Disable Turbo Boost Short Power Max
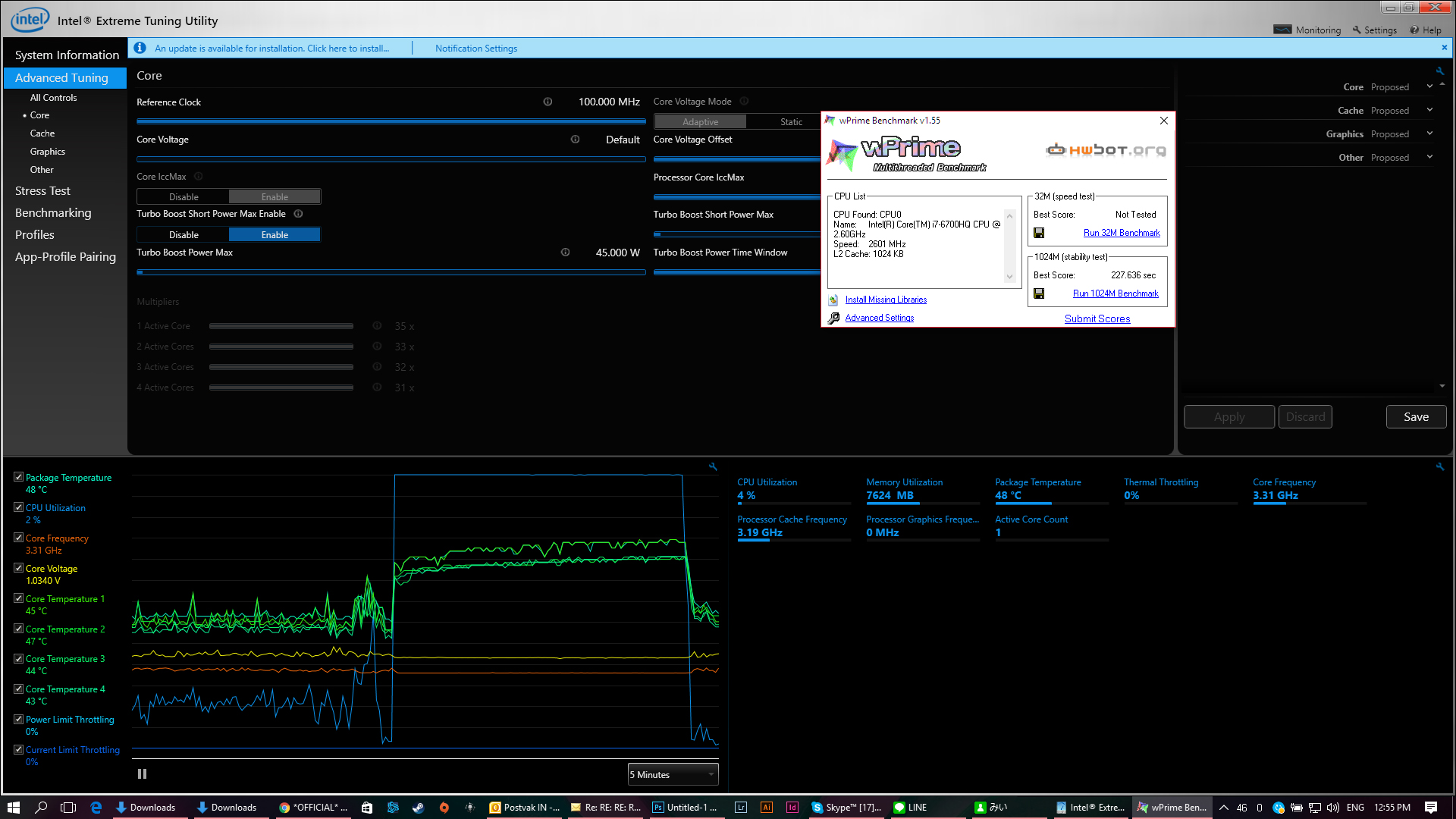Image resolution: width=1456 pixels, height=819 pixels. pos(184,234)
